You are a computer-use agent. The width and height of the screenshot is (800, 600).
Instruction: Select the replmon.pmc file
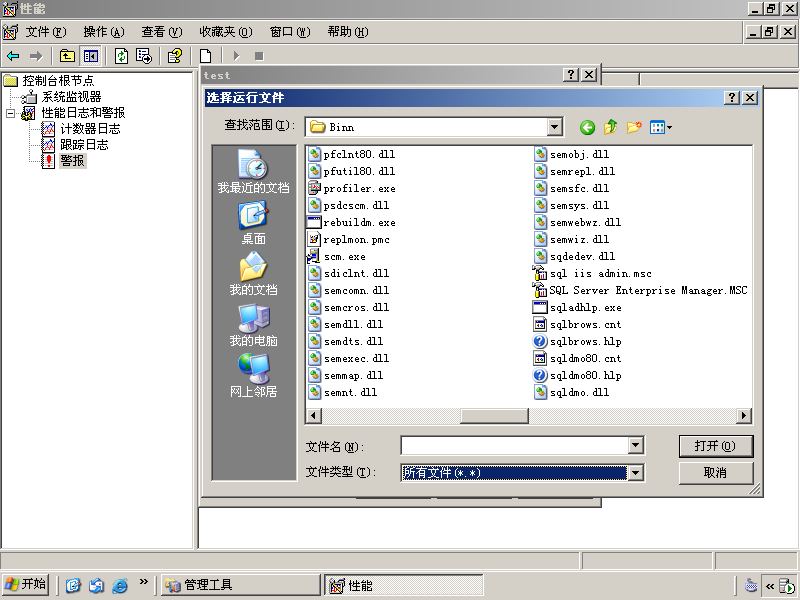[349, 239]
